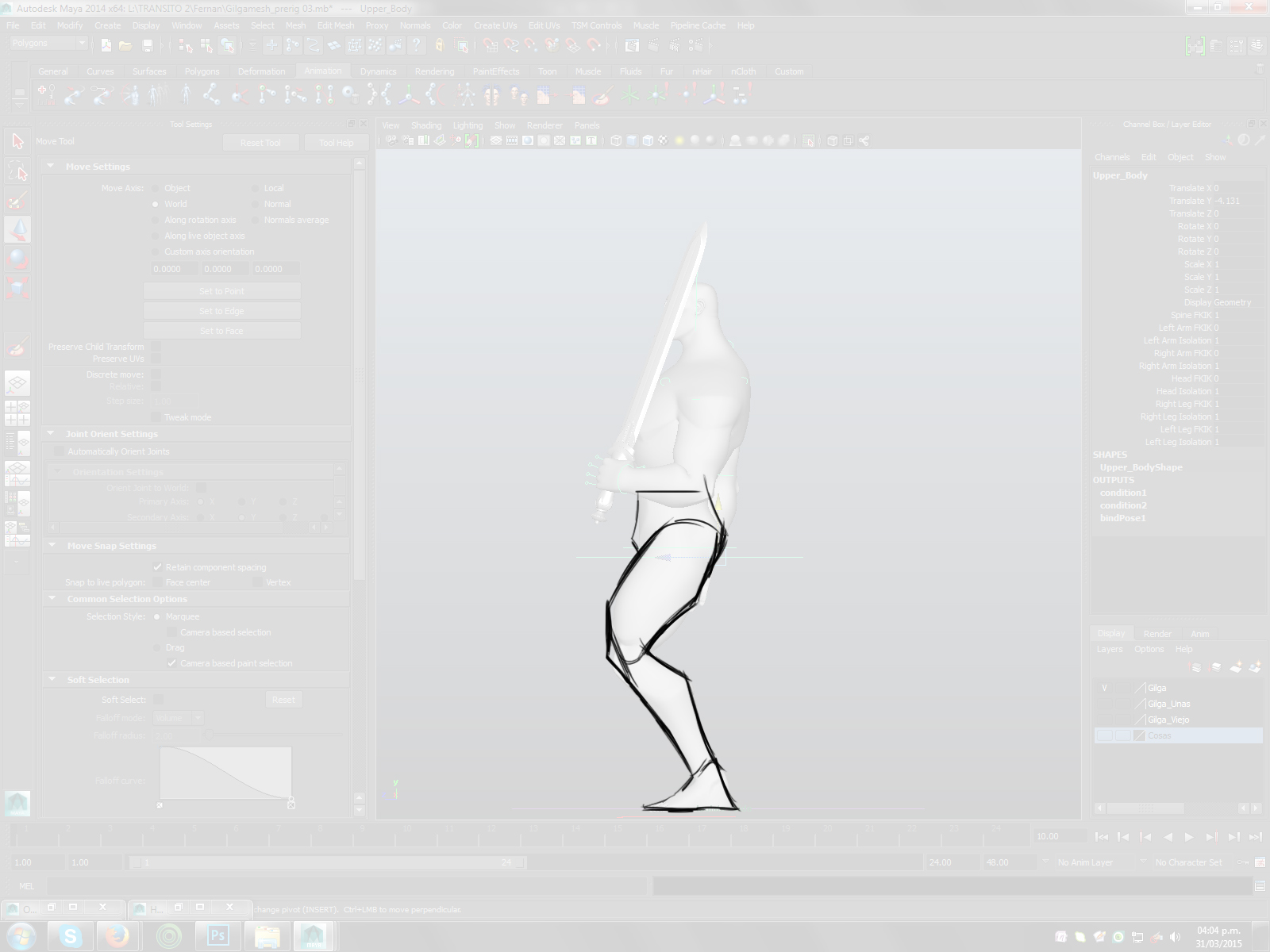Play the animation forwards

pos(1189,836)
